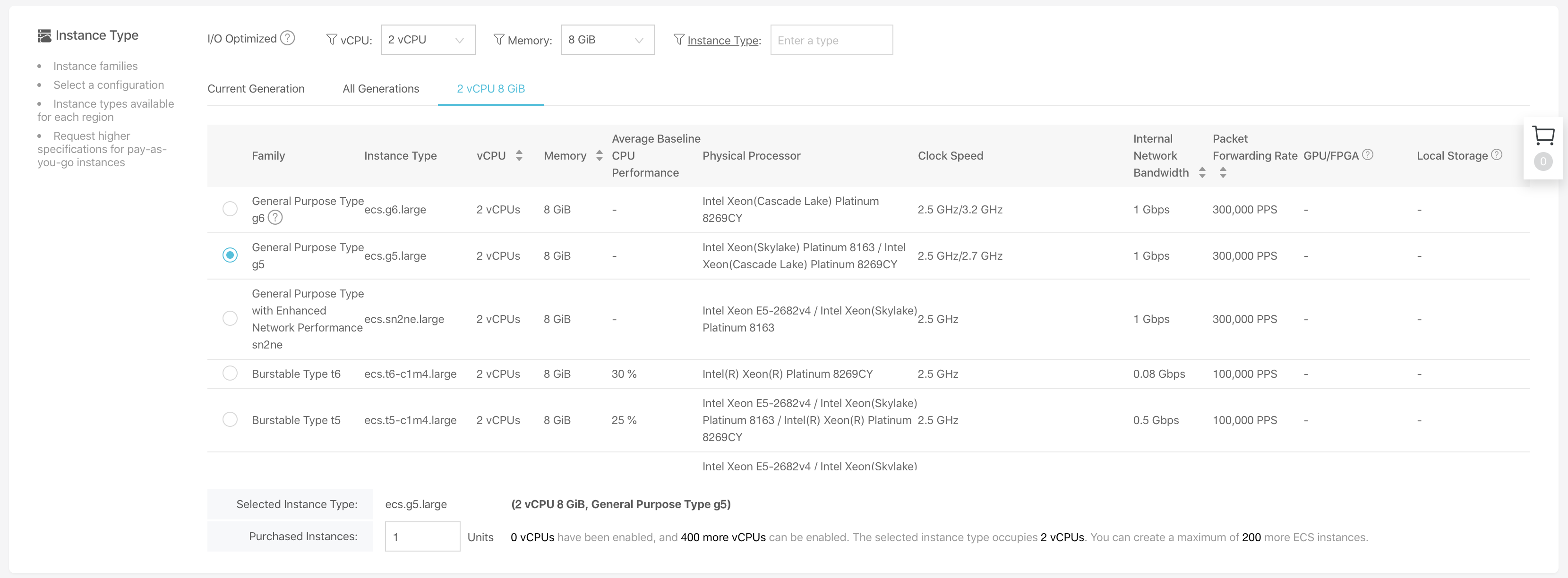1568x578 pixels.
Task: Sort by Packet Forwarding Rate arrows
Action: click(1223, 173)
